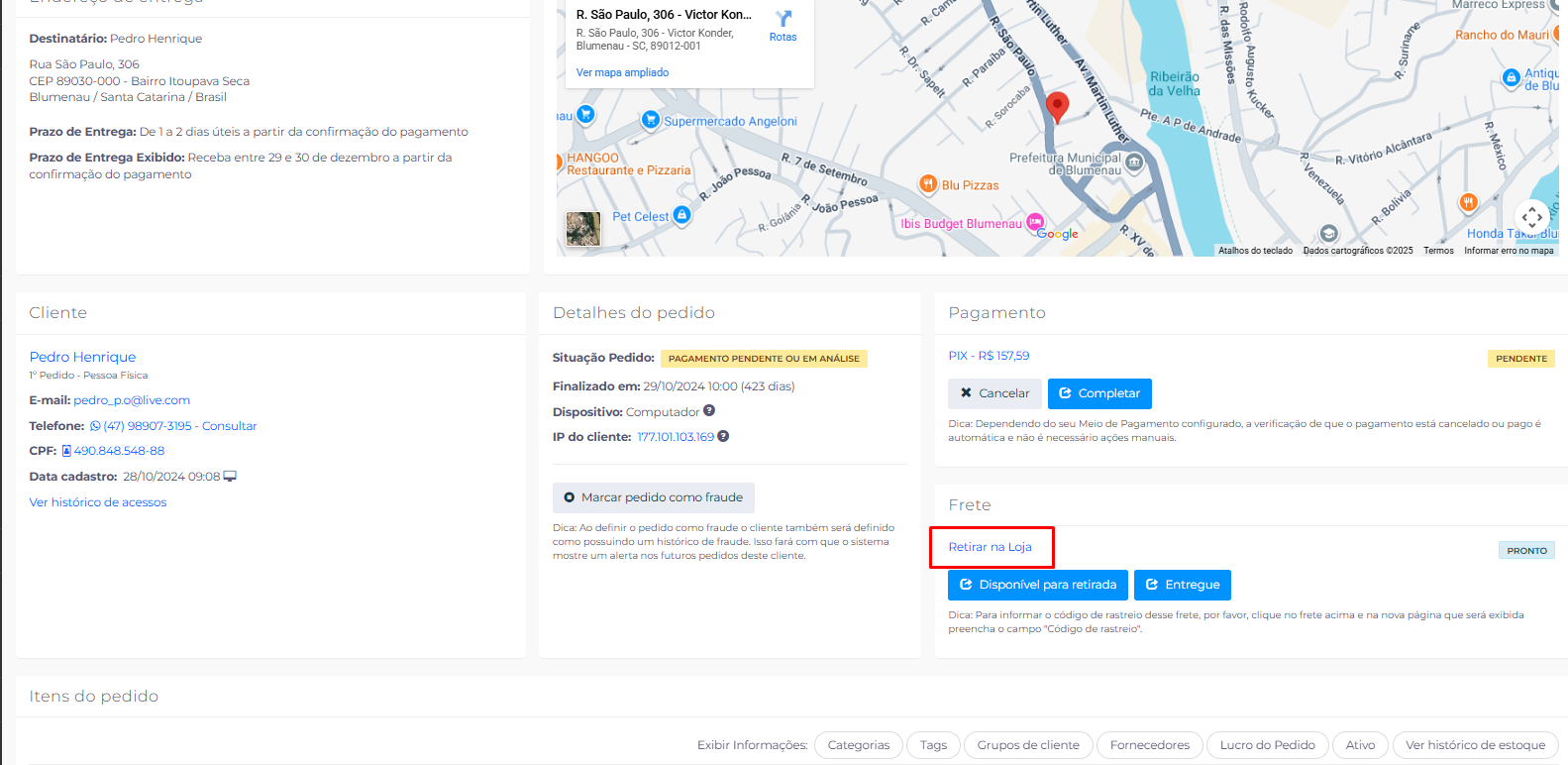Open the 'Retirar na Loja' shipping link
The height and width of the screenshot is (765, 1568).
pos(990,547)
